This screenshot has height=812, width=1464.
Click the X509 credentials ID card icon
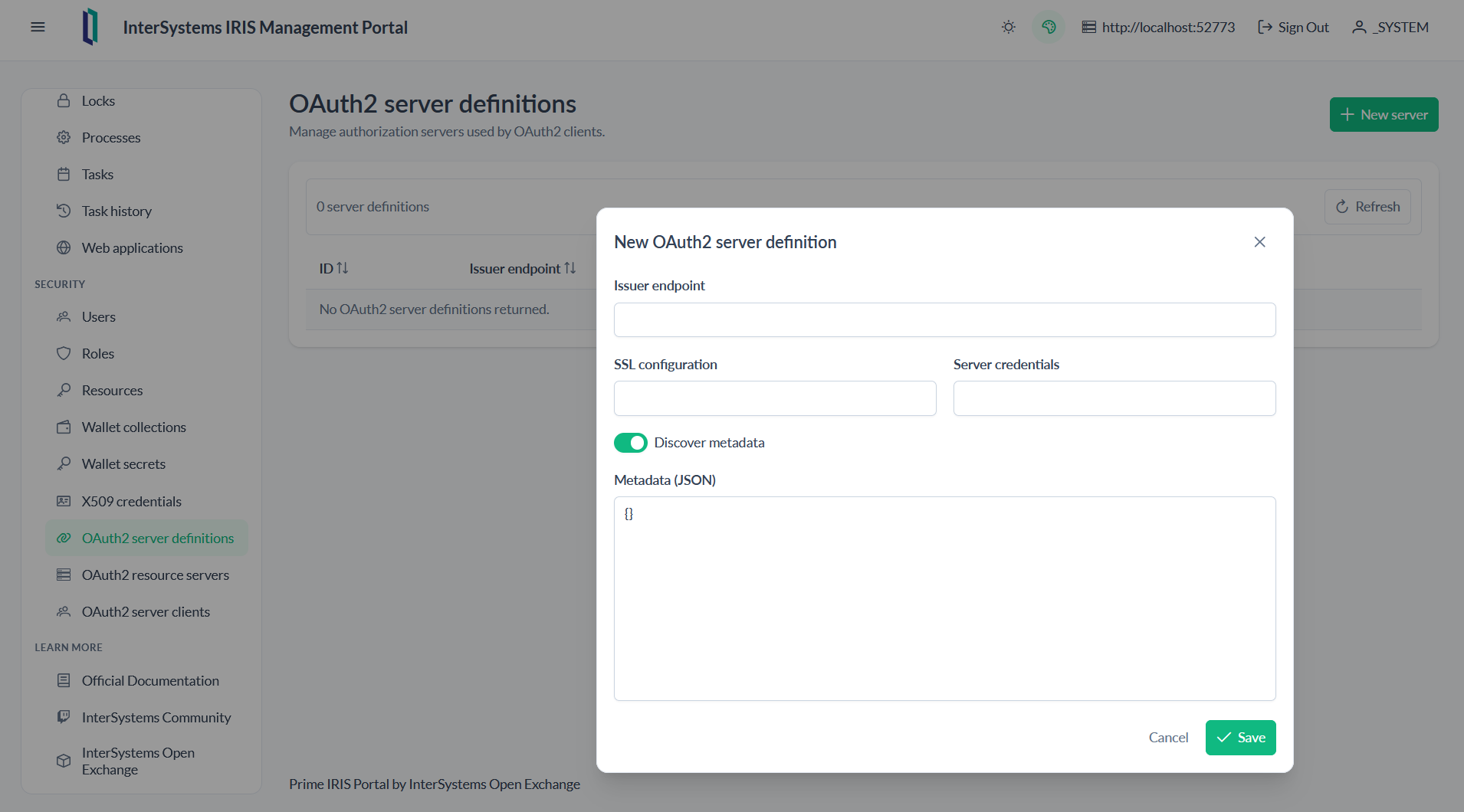point(64,502)
